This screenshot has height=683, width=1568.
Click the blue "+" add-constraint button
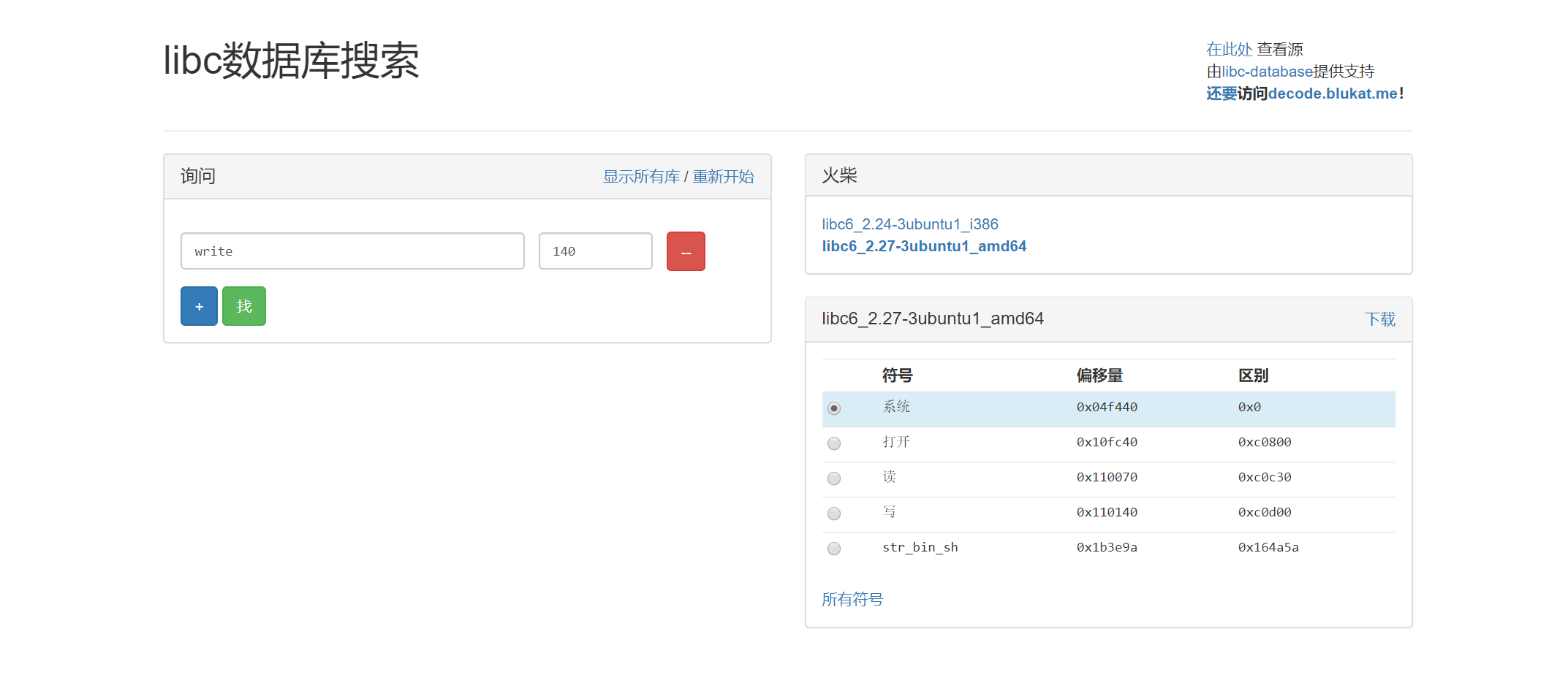(x=198, y=305)
